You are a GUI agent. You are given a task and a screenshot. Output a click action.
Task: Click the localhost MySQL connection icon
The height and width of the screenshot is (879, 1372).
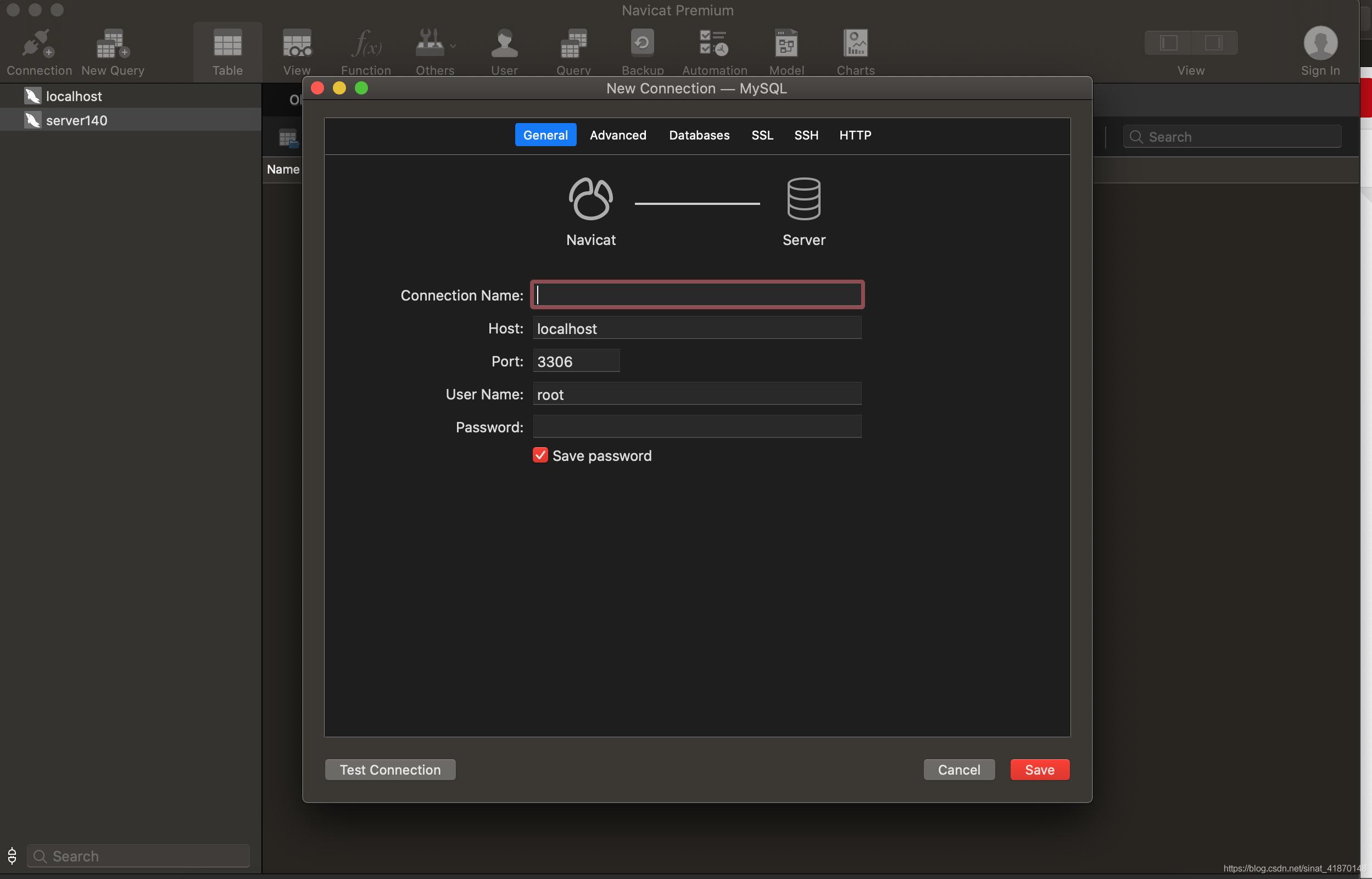click(x=32, y=96)
